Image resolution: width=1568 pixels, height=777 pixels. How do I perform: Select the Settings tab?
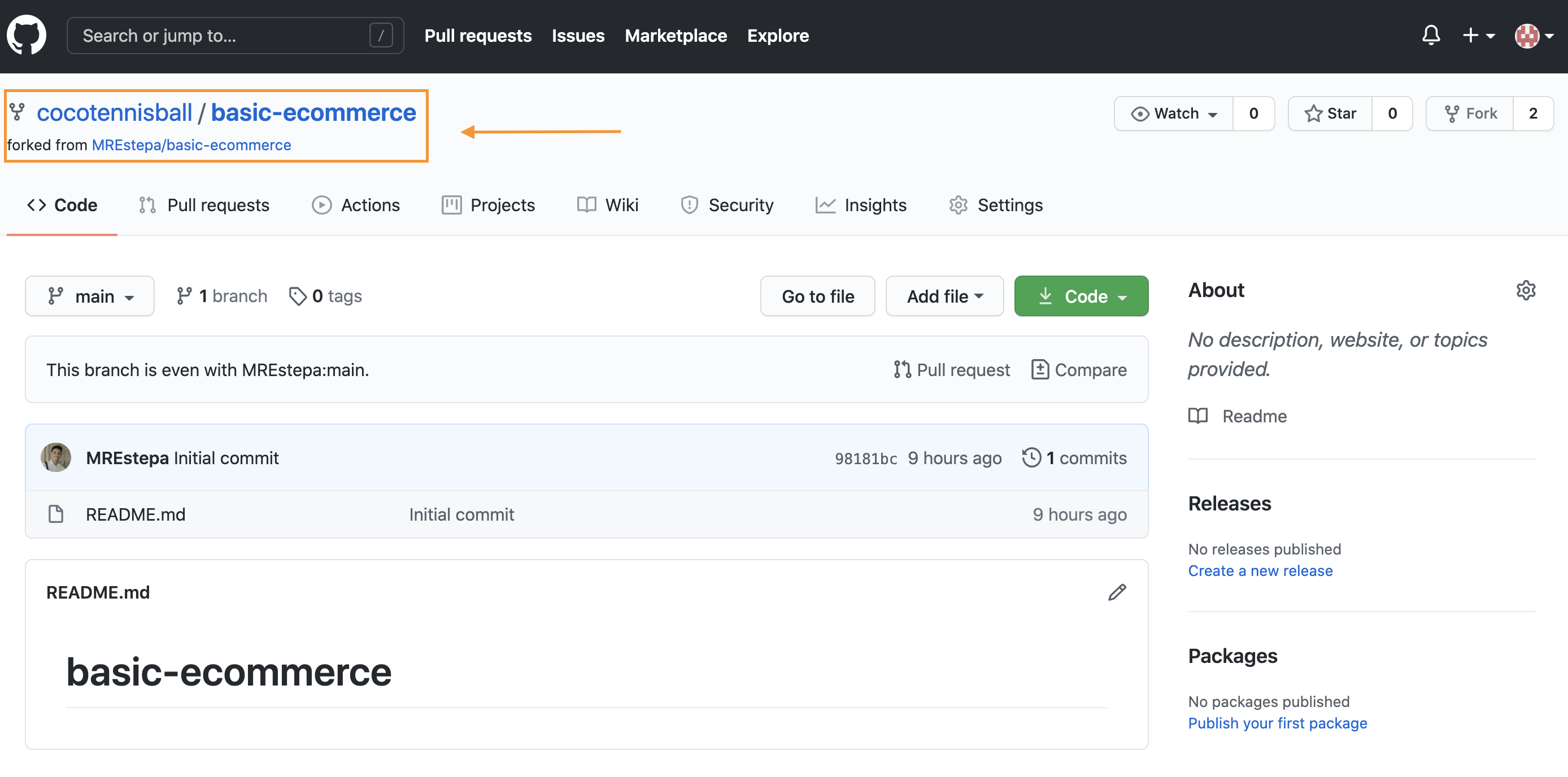pos(997,205)
